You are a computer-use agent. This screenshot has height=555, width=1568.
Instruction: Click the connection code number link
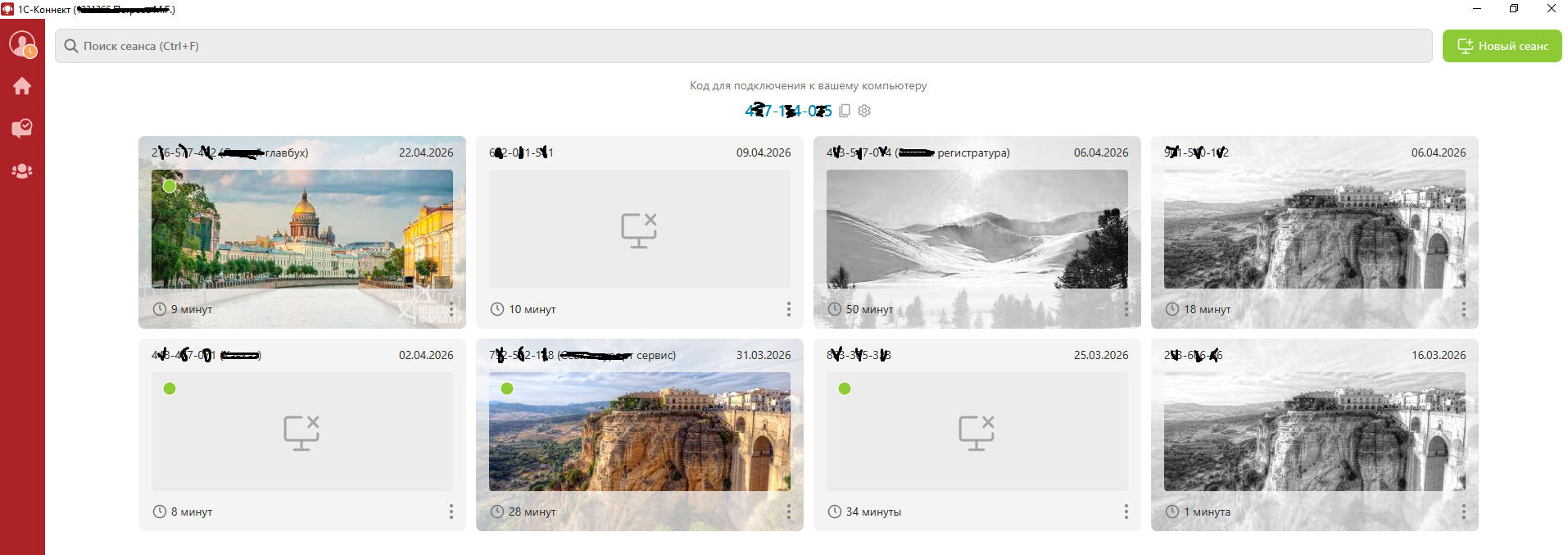[787, 111]
